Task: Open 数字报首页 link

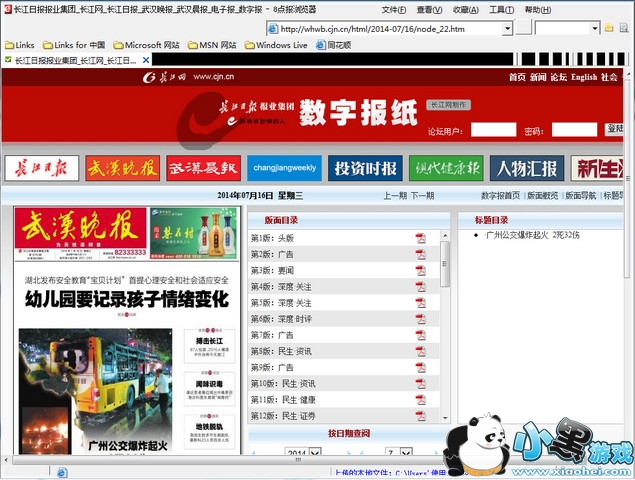Action: coord(501,196)
